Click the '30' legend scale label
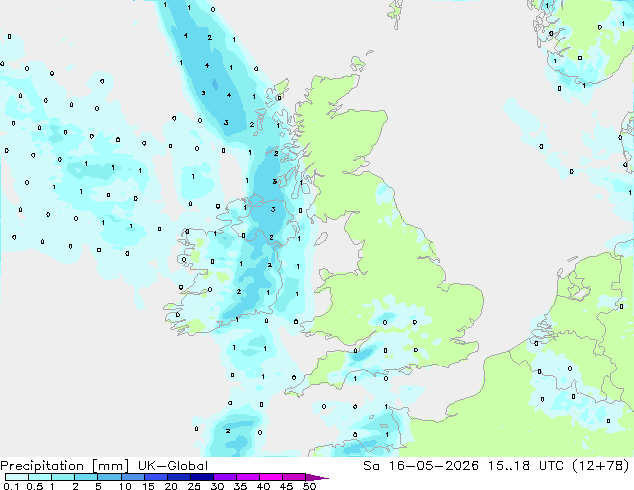This screenshot has width=634, height=490. 217,486
